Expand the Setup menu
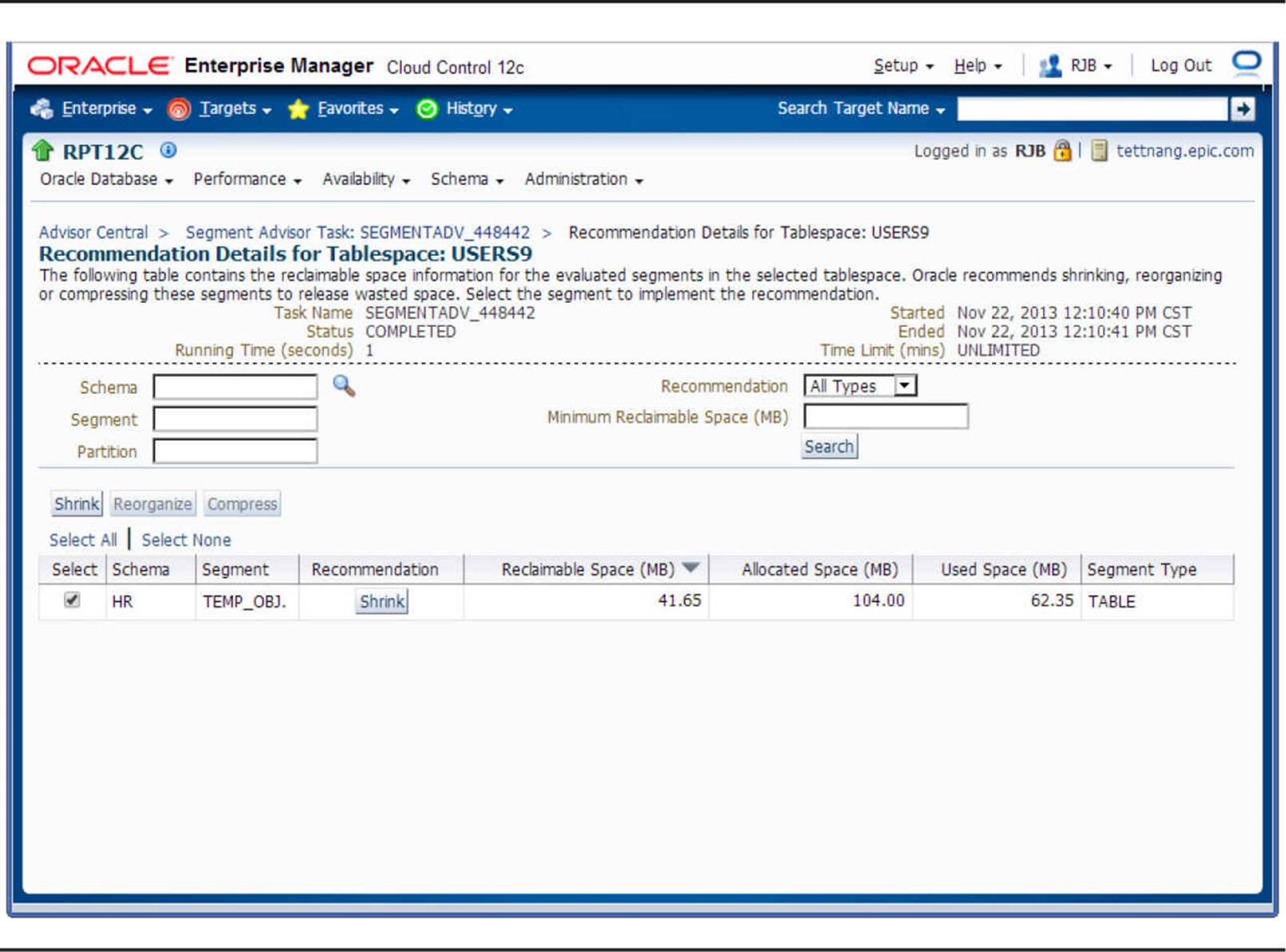1286x952 pixels. coord(903,66)
